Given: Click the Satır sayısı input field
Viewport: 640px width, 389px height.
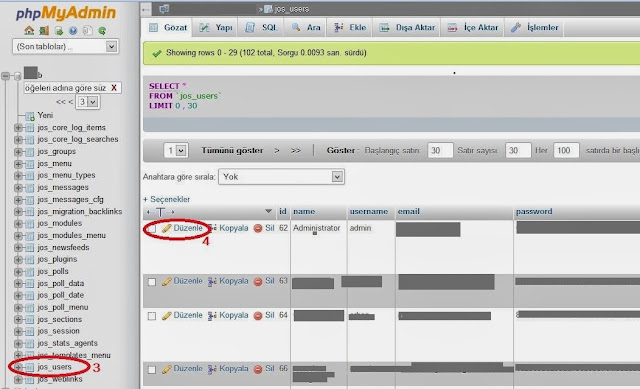Looking at the screenshot, I should coord(518,151).
